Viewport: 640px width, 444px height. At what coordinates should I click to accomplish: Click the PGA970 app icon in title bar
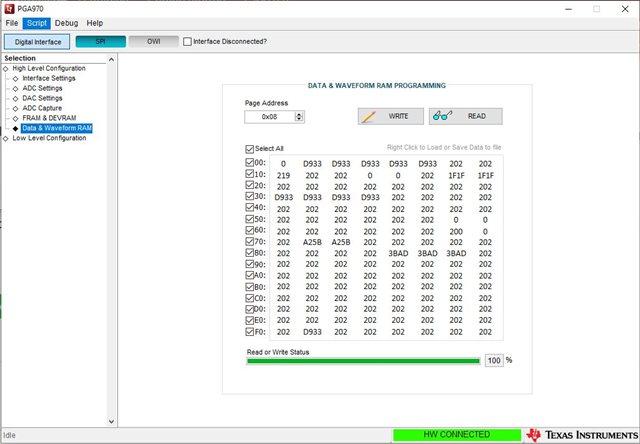[x=9, y=9]
